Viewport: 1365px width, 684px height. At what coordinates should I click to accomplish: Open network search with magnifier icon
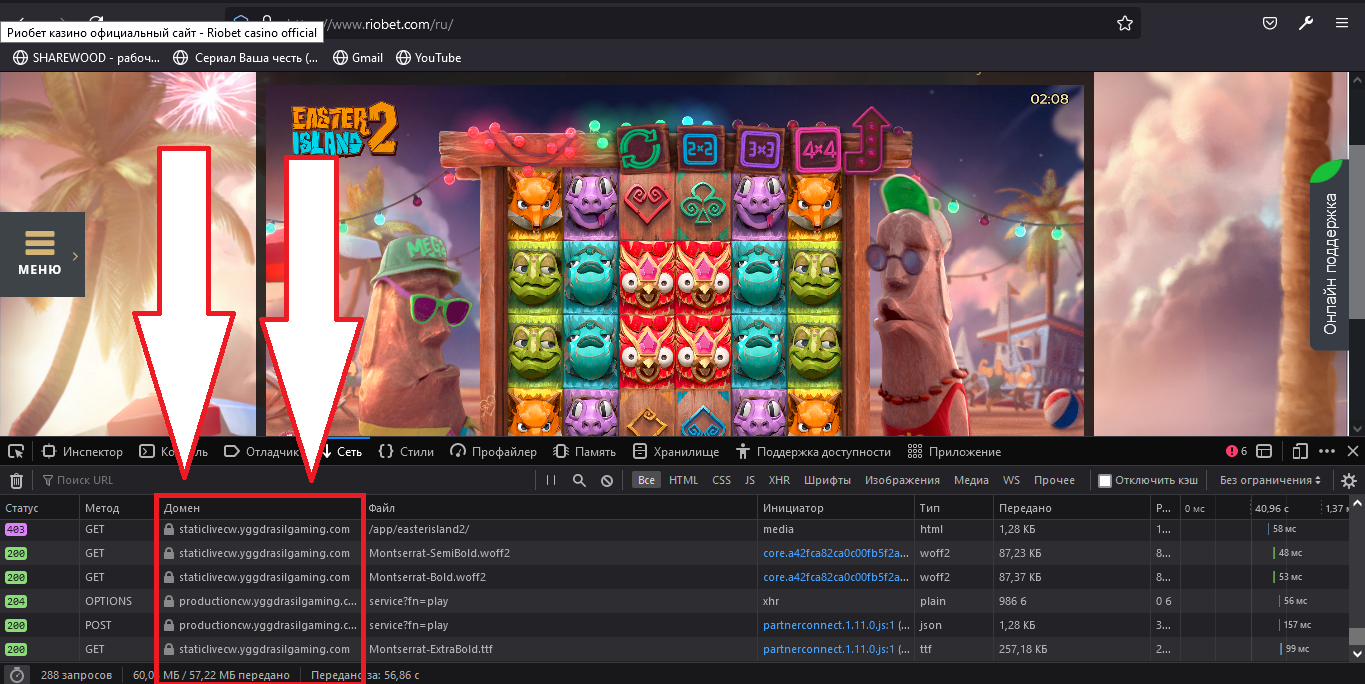pos(579,480)
